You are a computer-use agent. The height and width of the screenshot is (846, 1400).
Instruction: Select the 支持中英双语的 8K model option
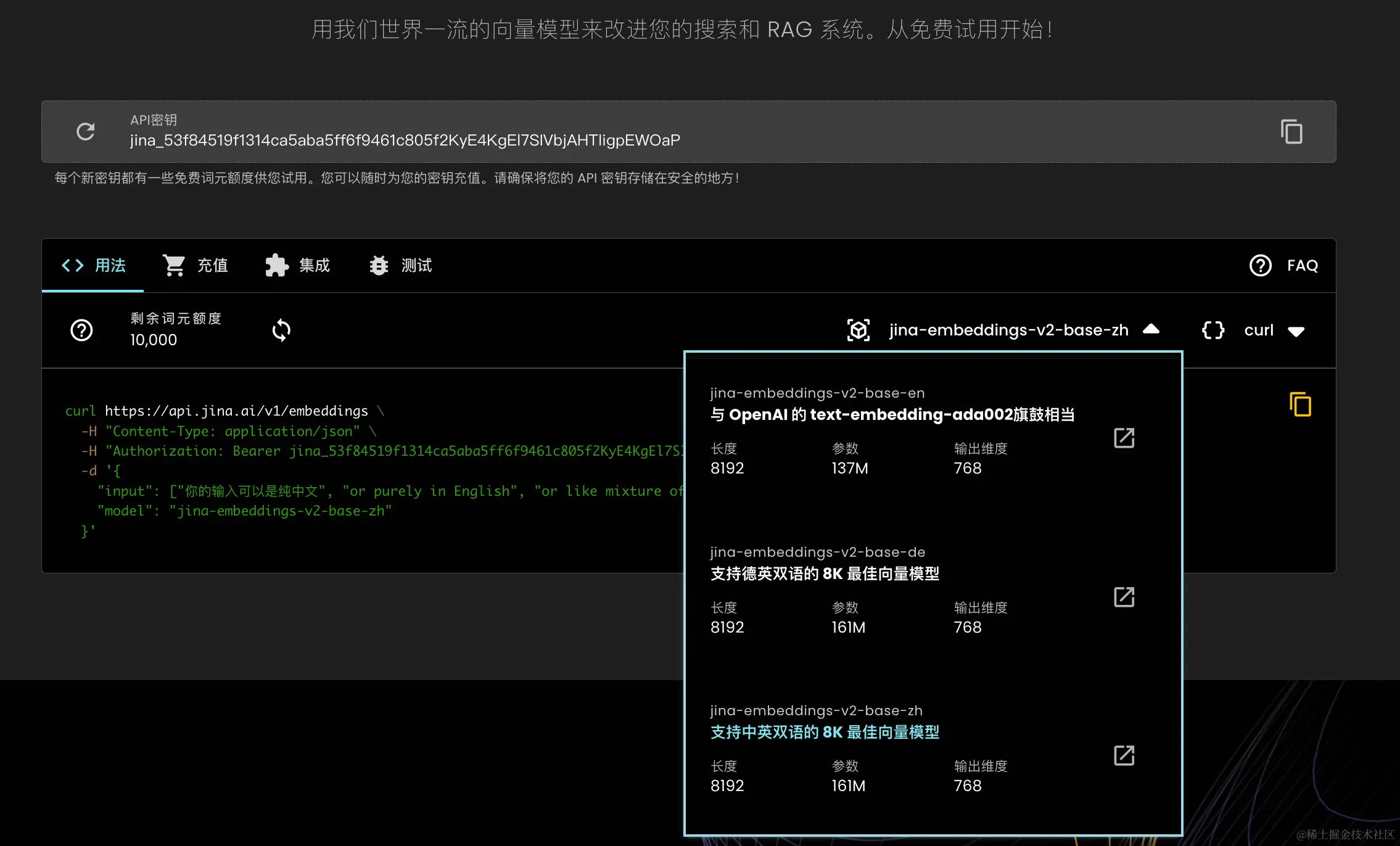click(x=825, y=732)
